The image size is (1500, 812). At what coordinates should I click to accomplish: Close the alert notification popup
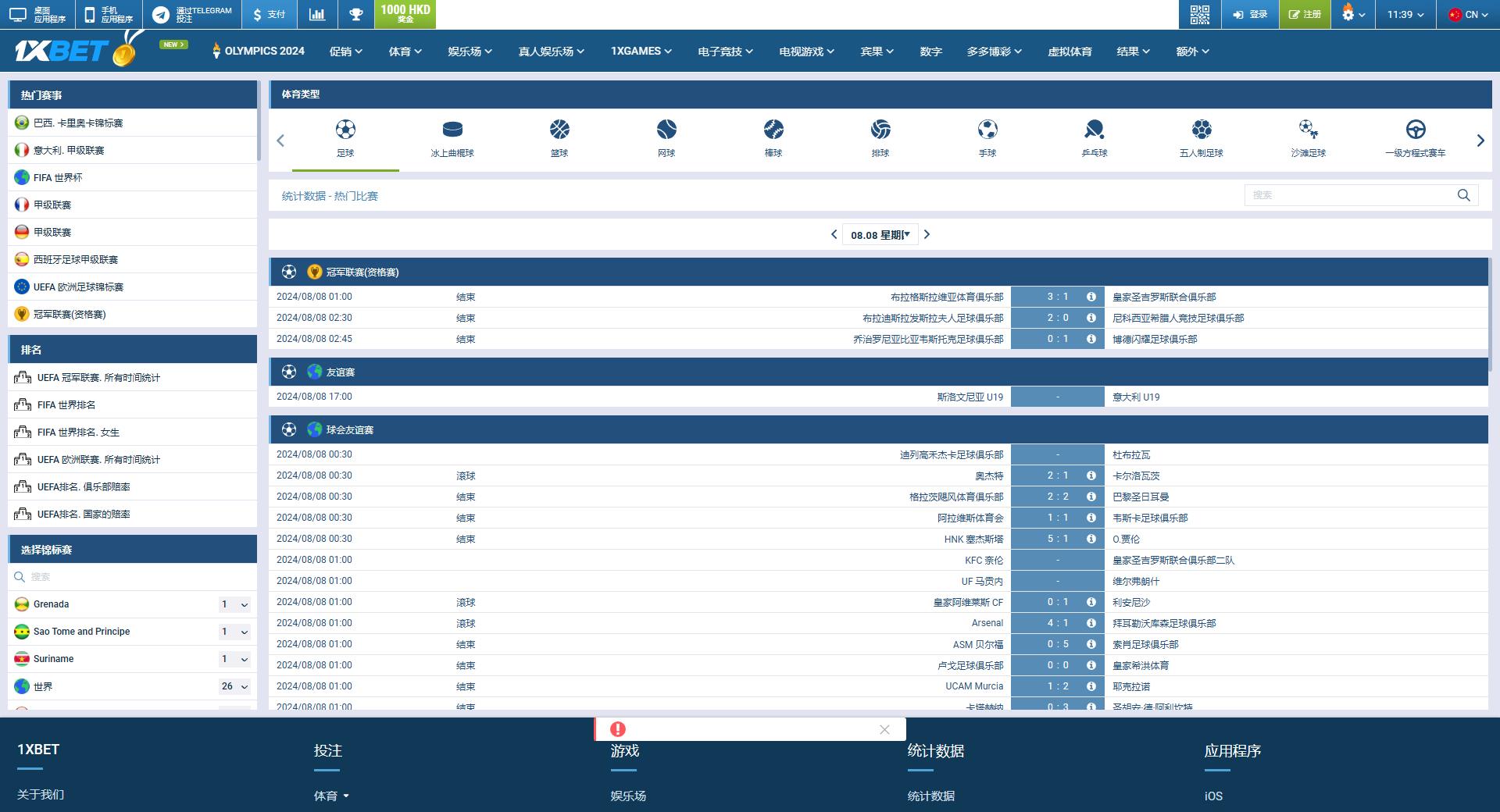[x=884, y=729]
